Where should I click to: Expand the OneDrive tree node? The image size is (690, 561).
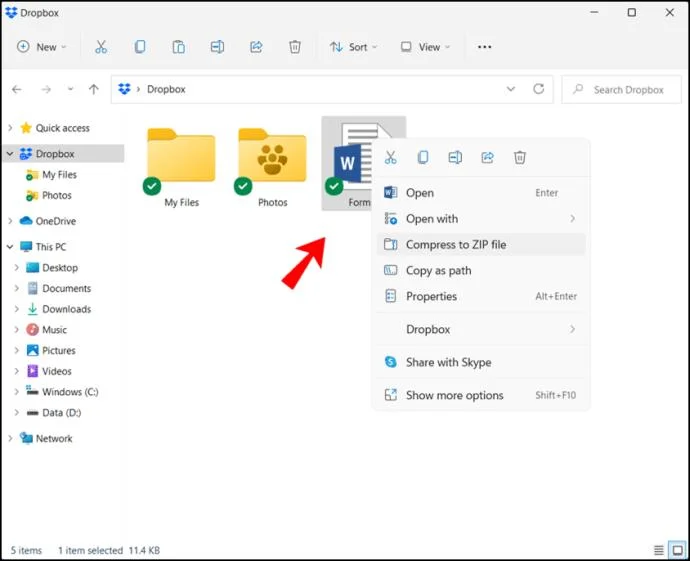tap(10, 221)
